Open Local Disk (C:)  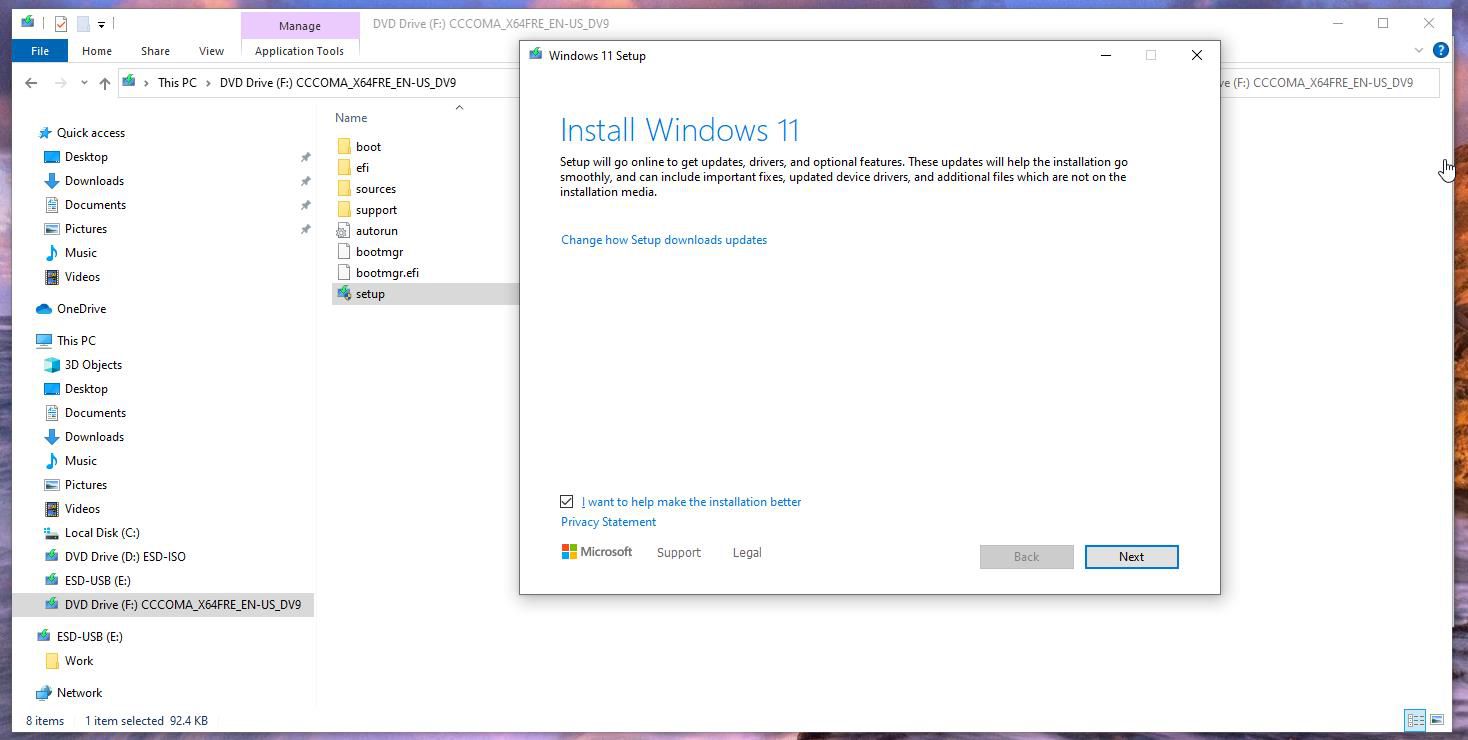[102, 533]
